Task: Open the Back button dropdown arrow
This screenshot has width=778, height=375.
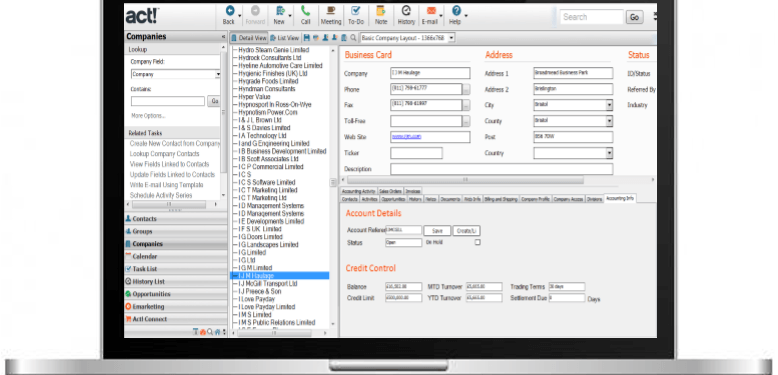Action: pos(240,16)
